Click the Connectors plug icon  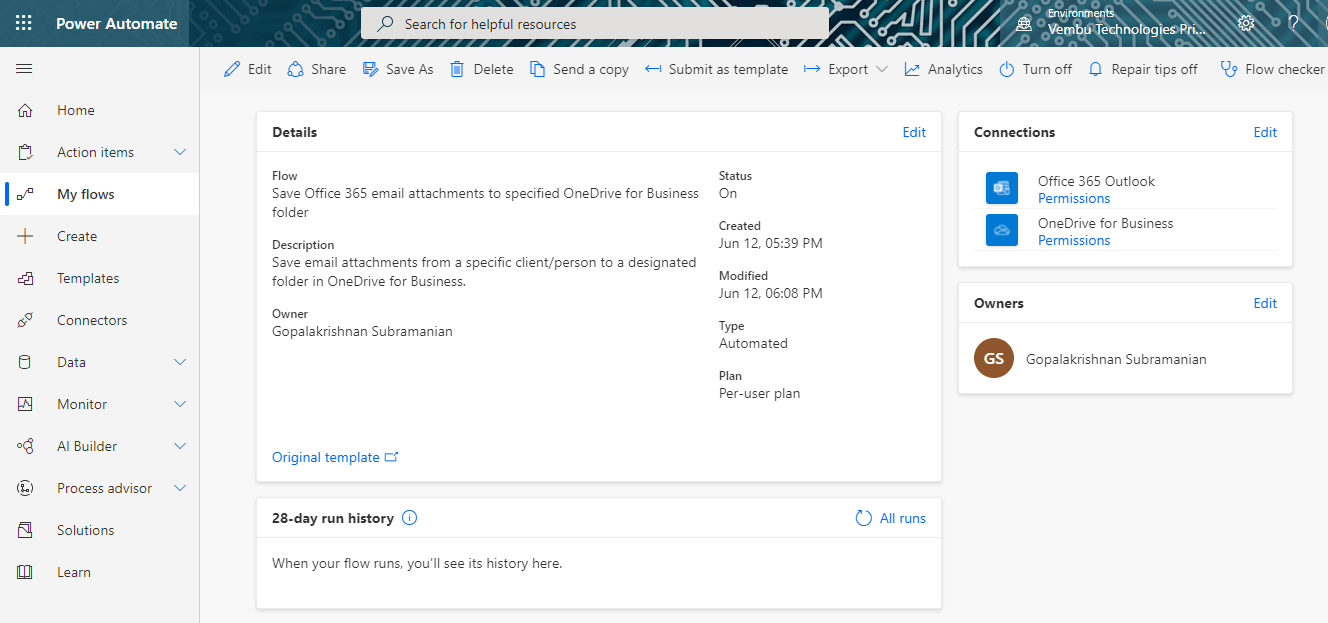pyautogui.click(x=26, y=321)
